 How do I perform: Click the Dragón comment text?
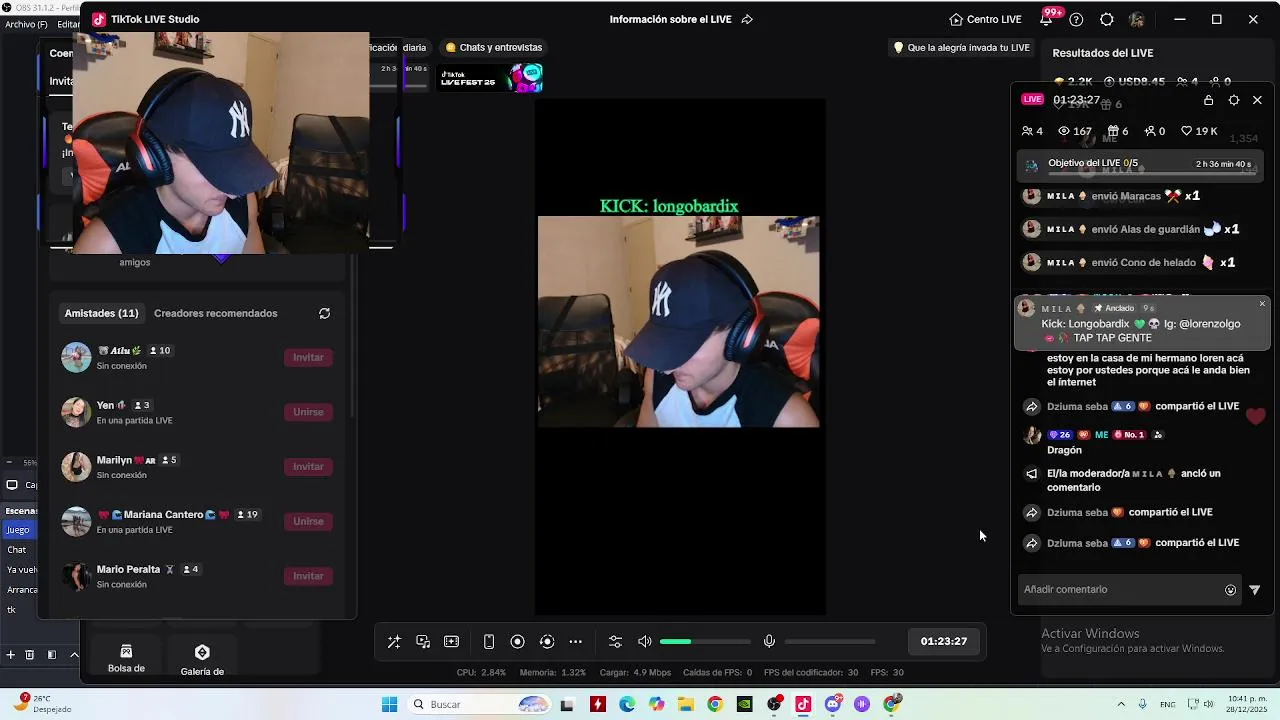[1064, 450]
